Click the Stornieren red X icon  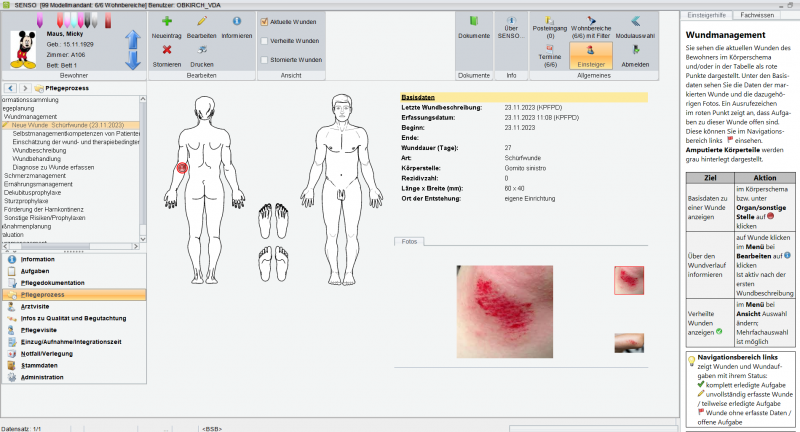166,50
